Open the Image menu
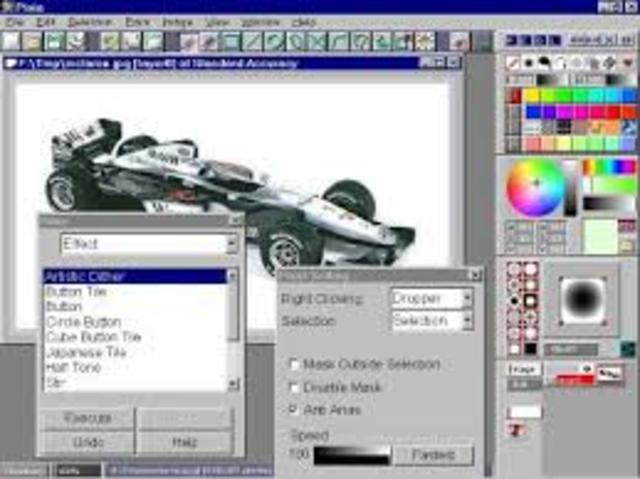Image resolution: width=640 pixels, height=479 pixels. point(178,22)
